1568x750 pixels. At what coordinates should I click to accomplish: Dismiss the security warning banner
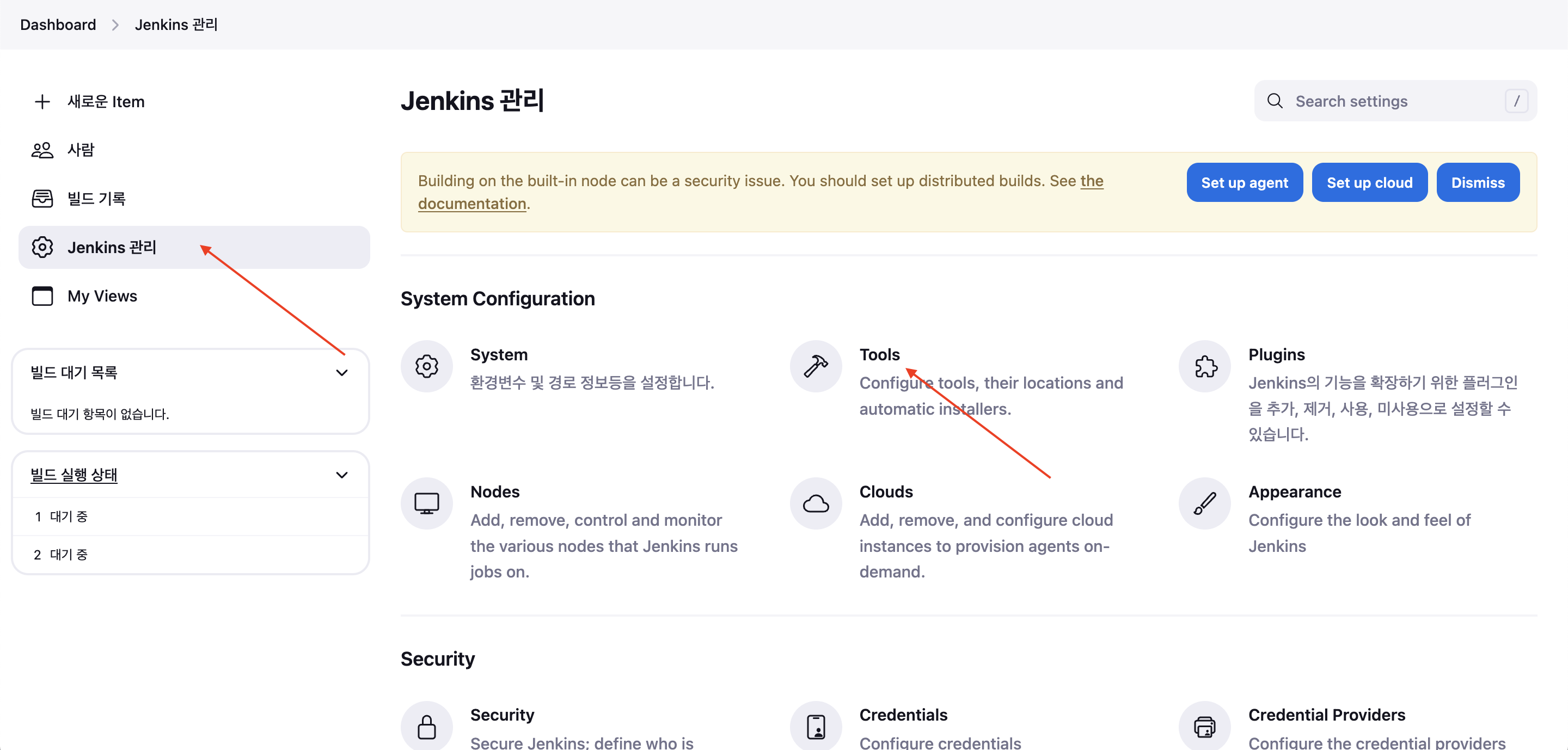pos(1477,182)
